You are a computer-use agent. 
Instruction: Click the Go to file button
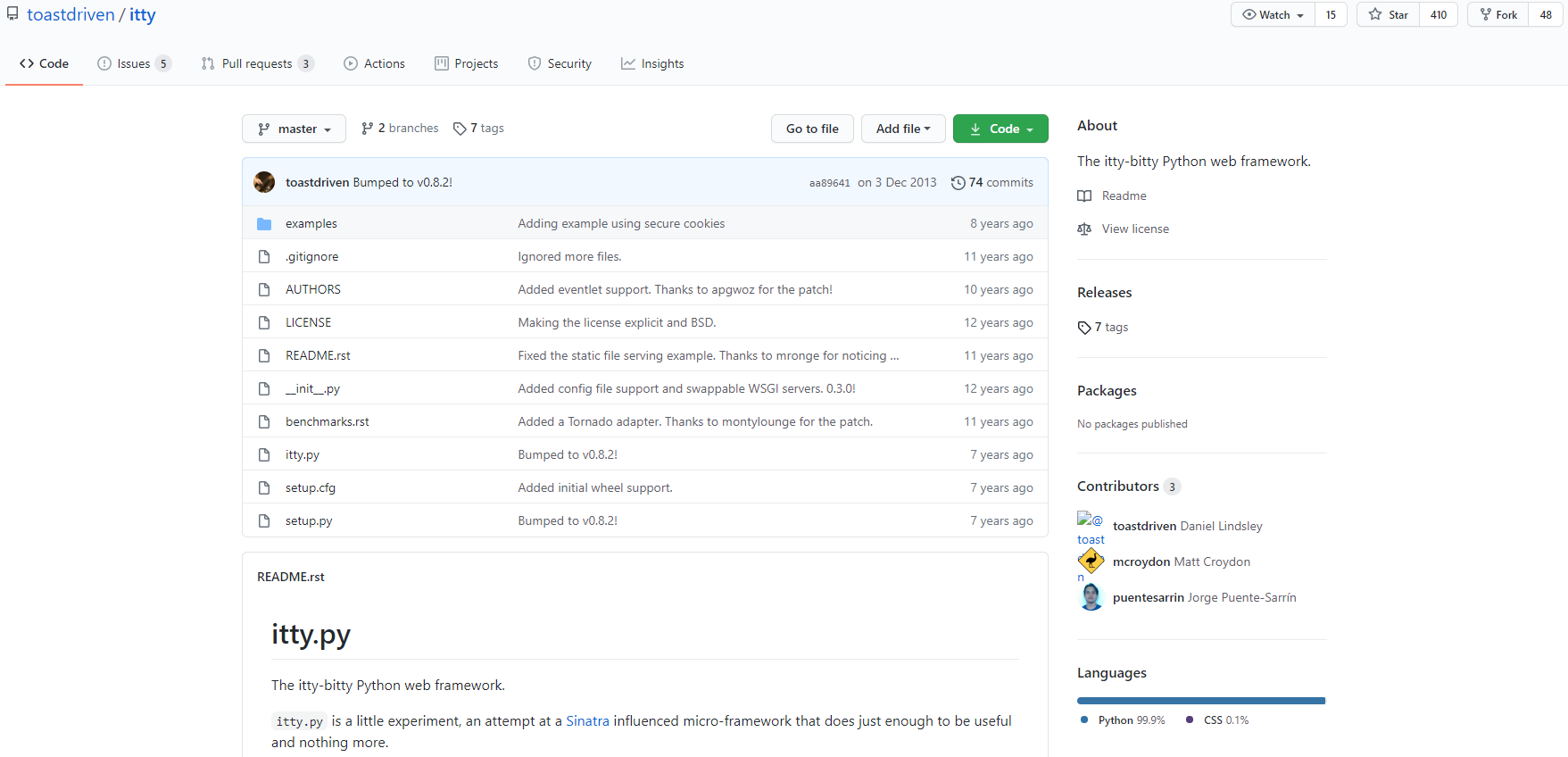(812, 129)
